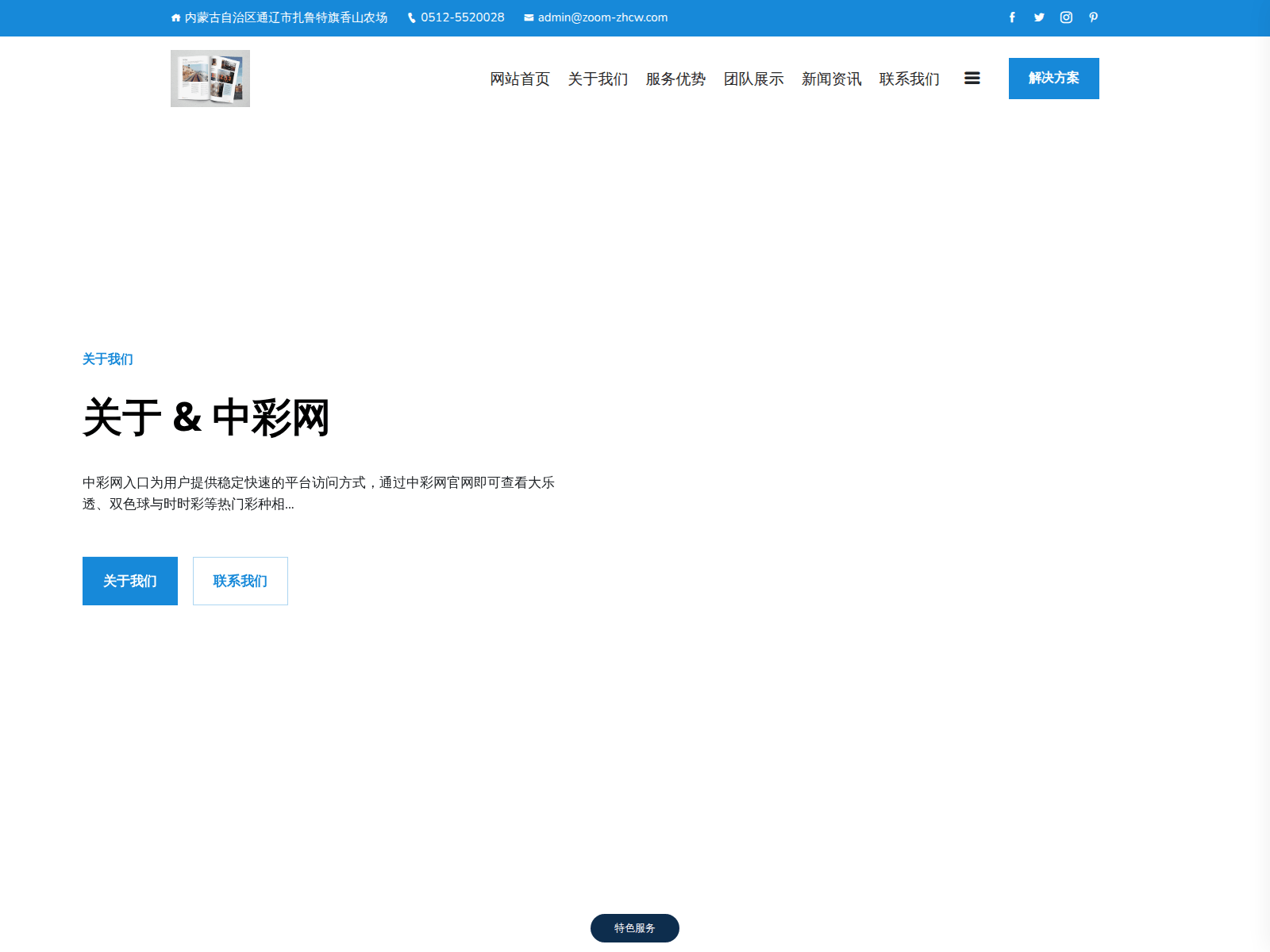Viewport: 1270px width, 952px height.
Task: Click the blue 解决方案 button
Action: click(1053, 78)
